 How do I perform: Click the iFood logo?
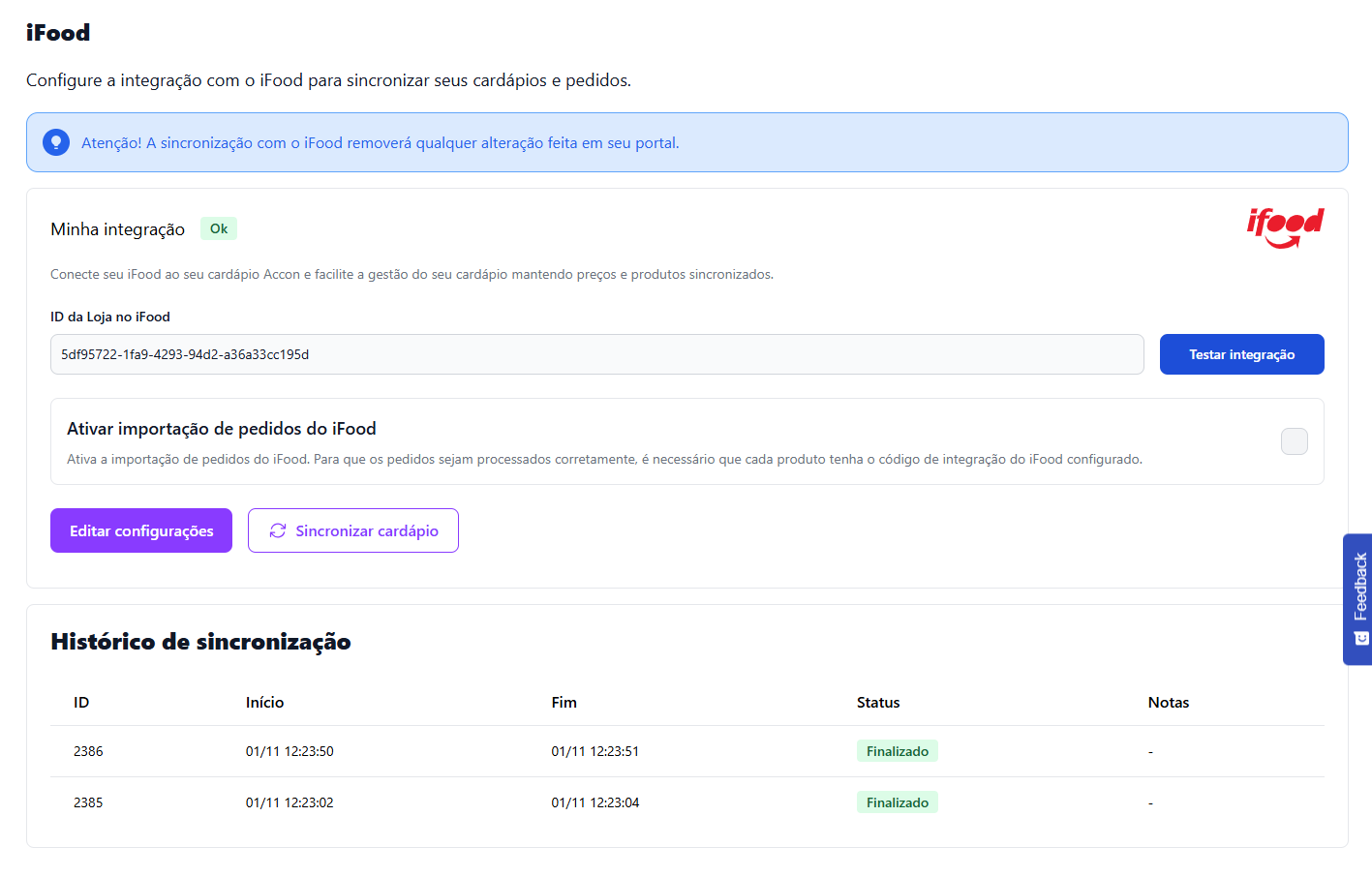pos(1285,227)
